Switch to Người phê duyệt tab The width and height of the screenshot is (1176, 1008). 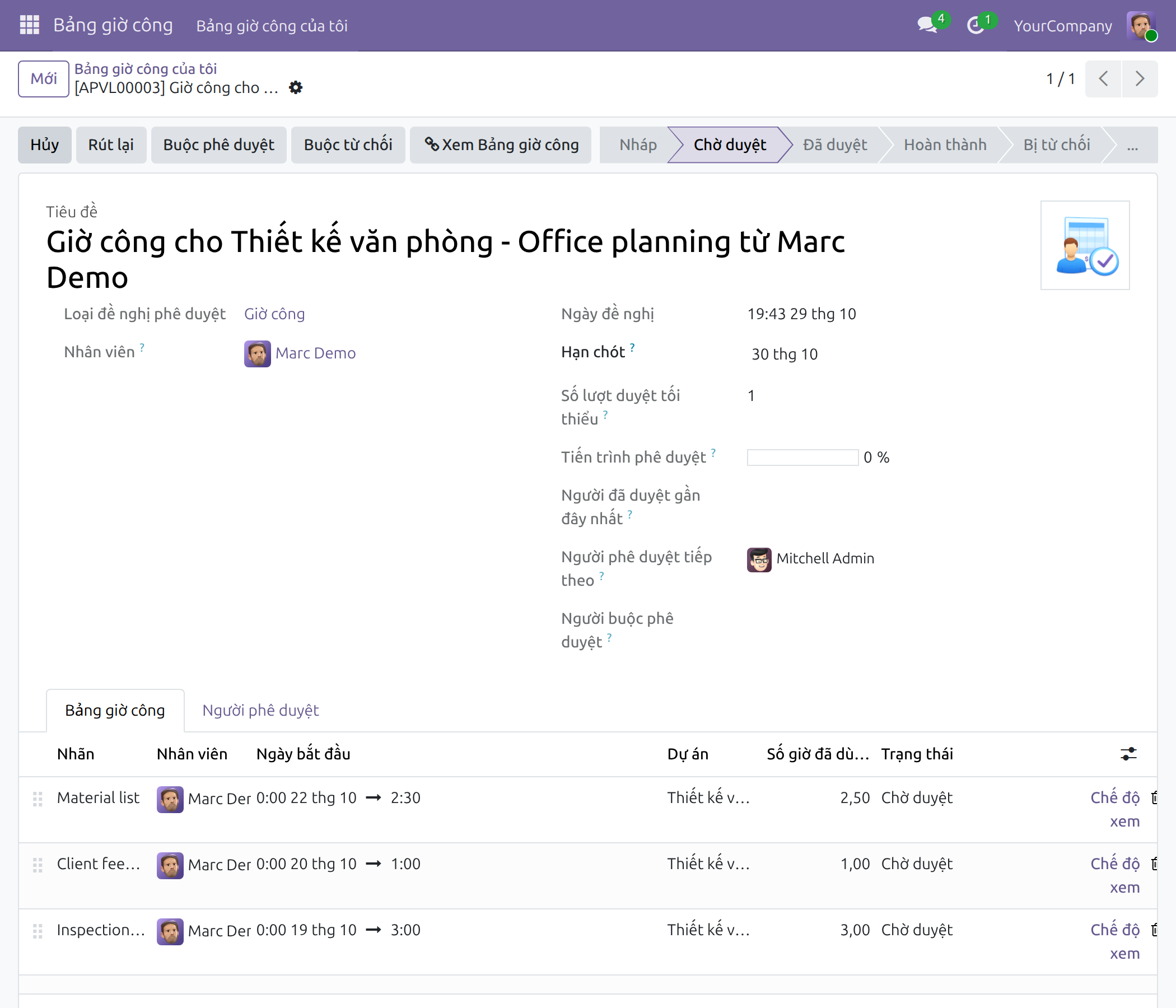tap(260, 710)
